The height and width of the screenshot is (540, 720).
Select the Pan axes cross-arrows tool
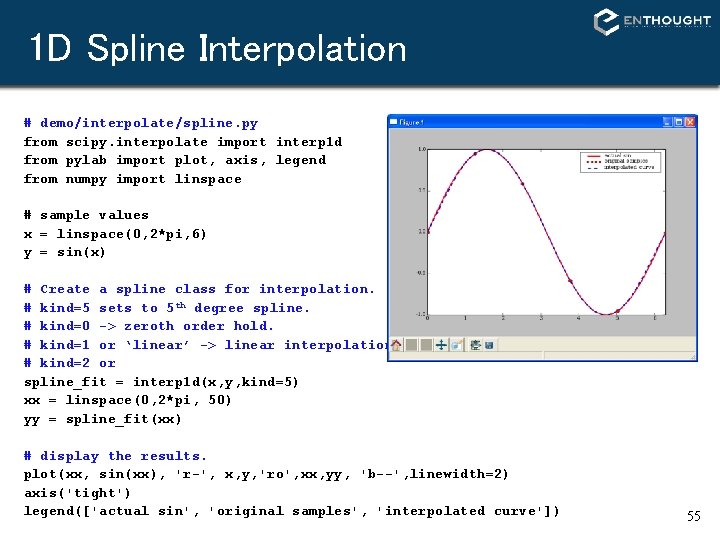[x=441, y=345]
